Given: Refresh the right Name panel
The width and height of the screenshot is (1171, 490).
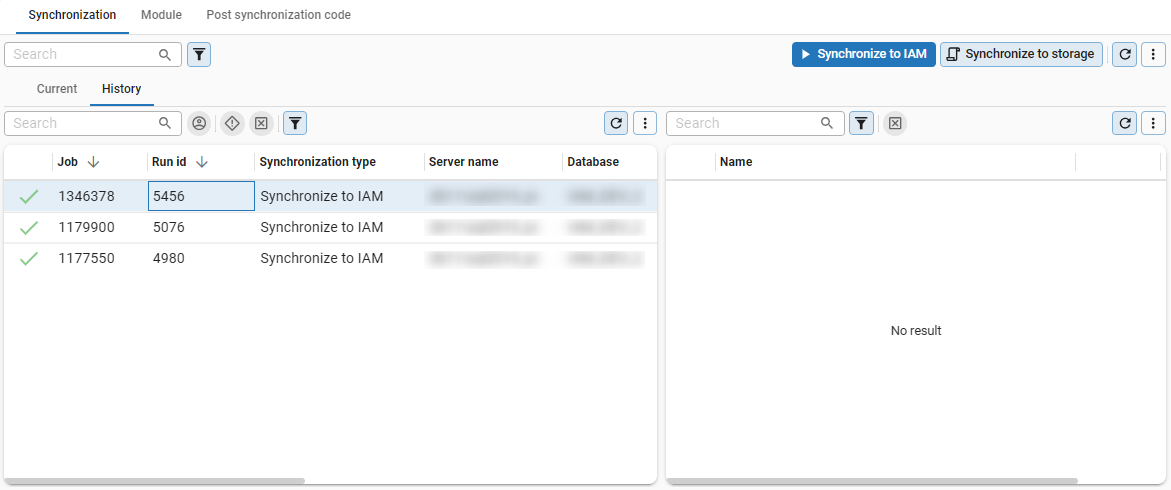Looking at the screenshot, I should (x=1126, y=123).
